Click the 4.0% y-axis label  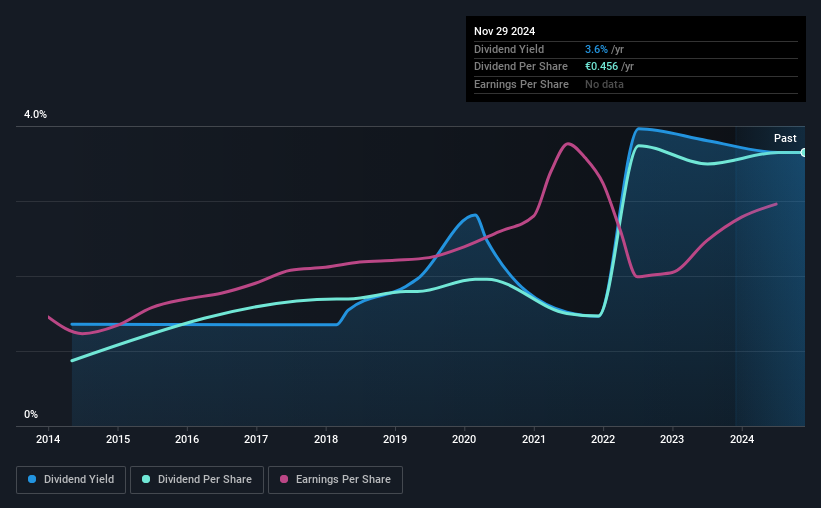point(35,114)
